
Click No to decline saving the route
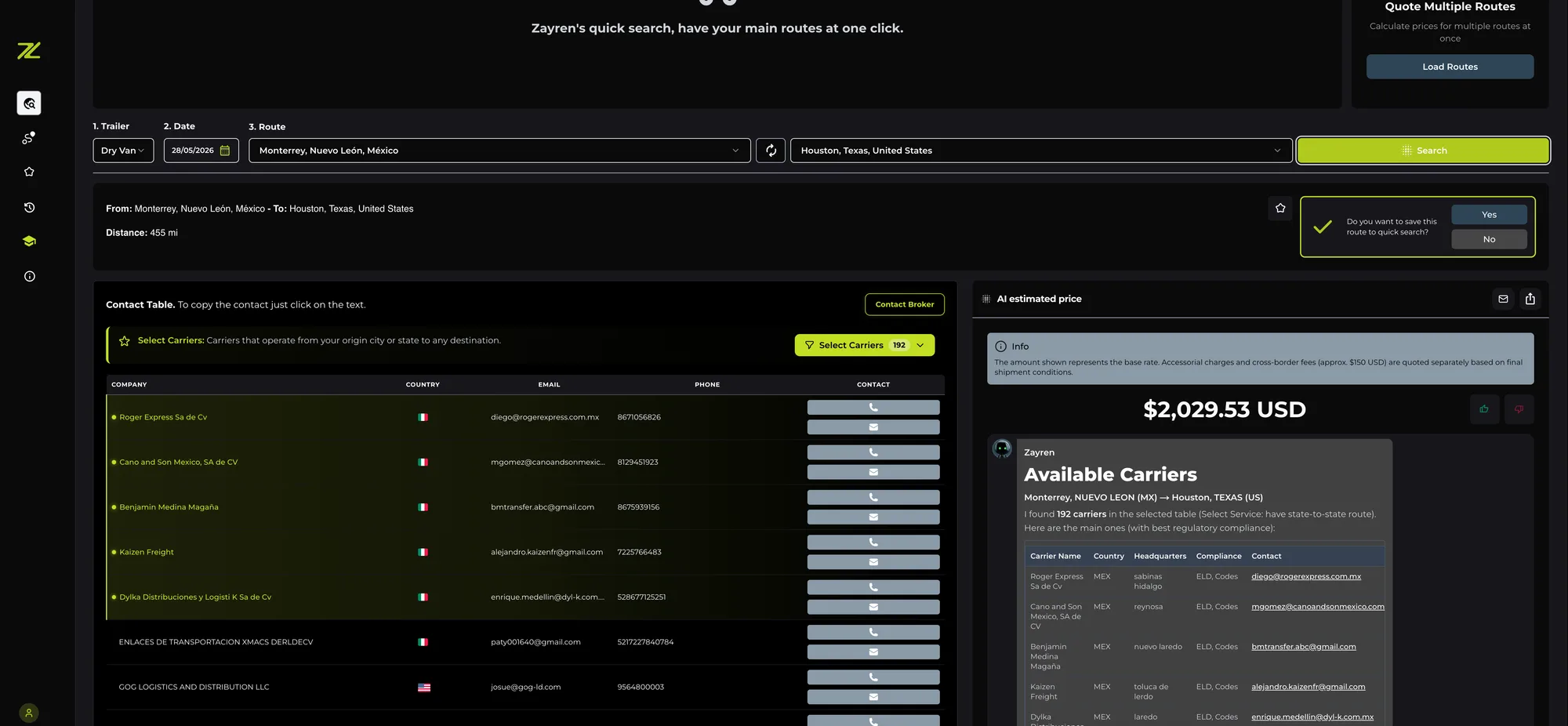[1489, 239]
